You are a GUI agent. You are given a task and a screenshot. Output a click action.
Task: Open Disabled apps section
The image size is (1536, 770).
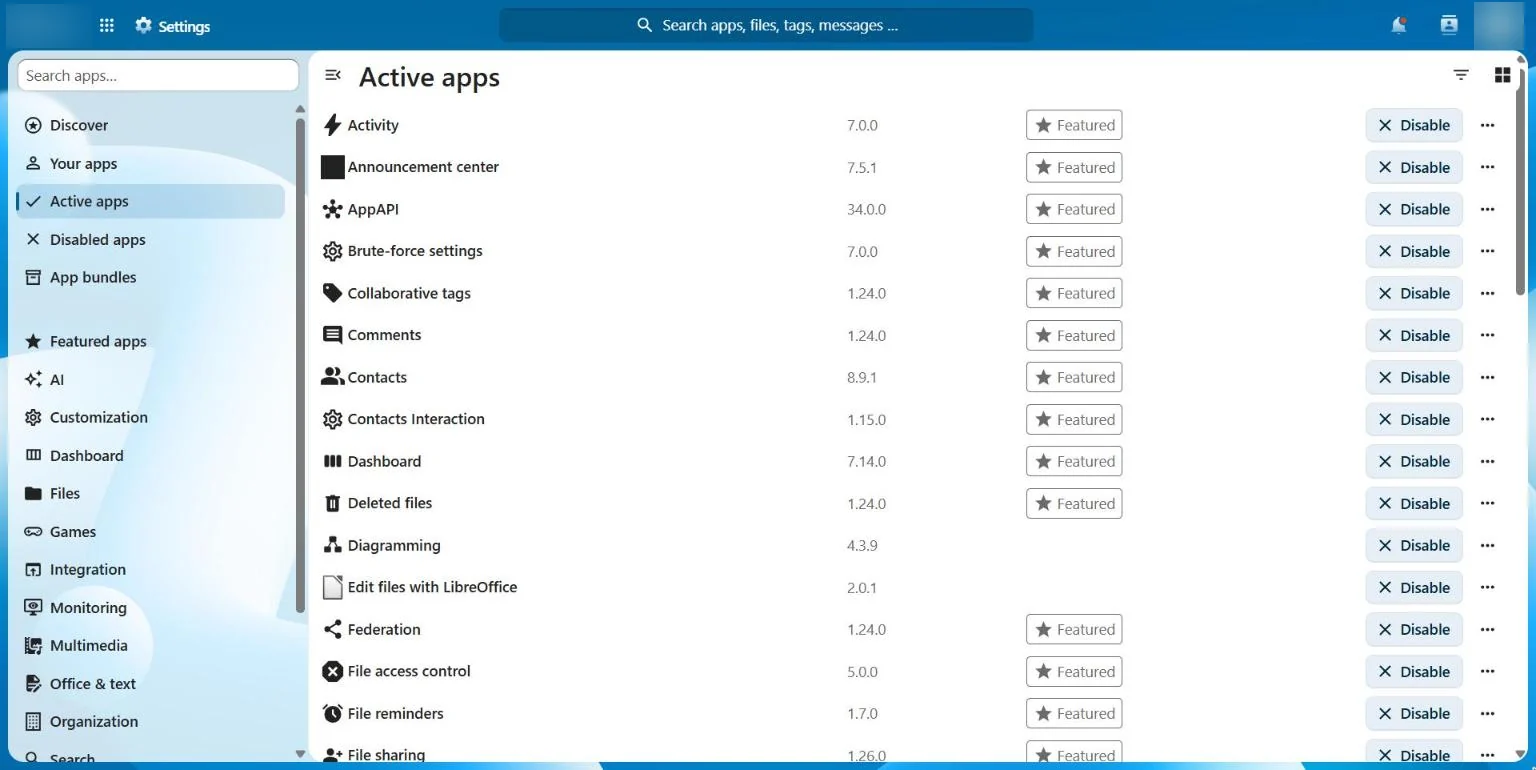click(151, 239)
